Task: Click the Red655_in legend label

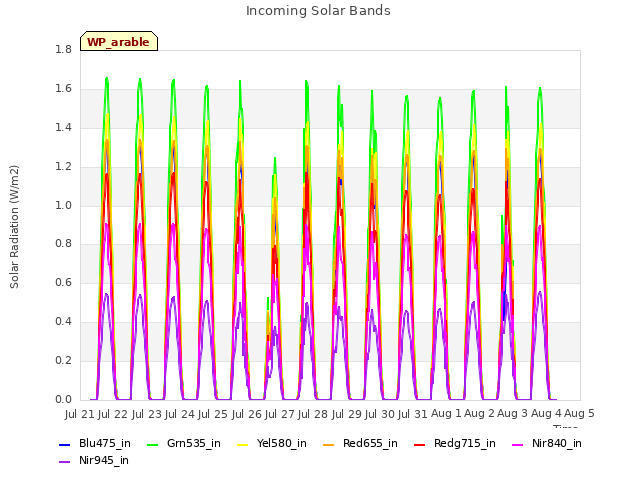Action: (x=370, y=444)
